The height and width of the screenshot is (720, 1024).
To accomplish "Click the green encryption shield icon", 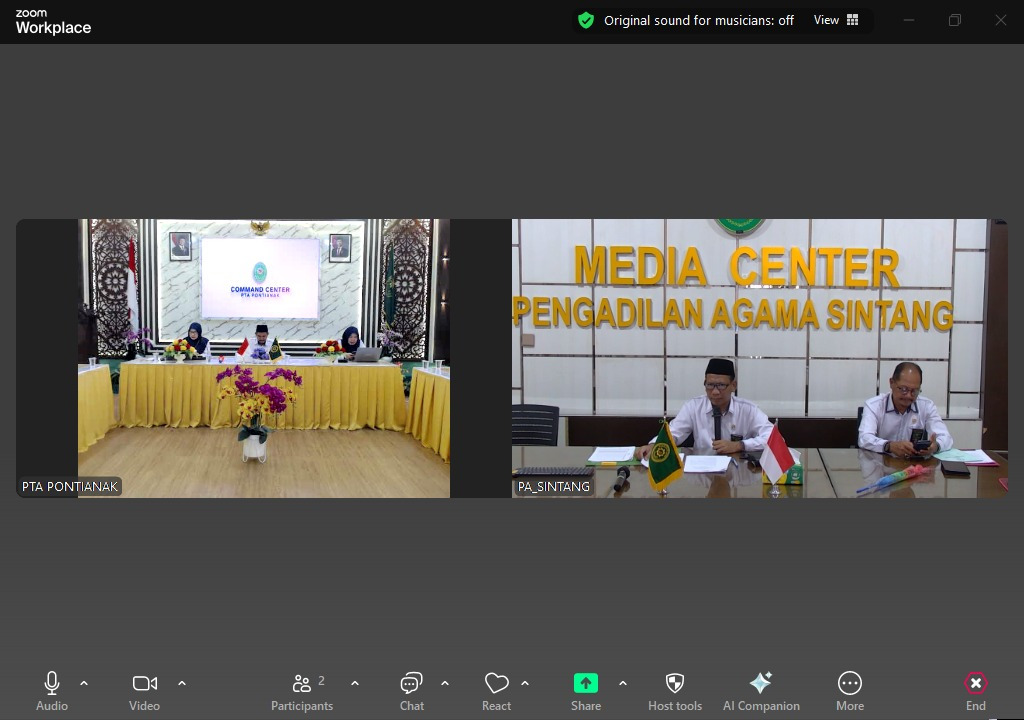I will (x=586, y=20).
